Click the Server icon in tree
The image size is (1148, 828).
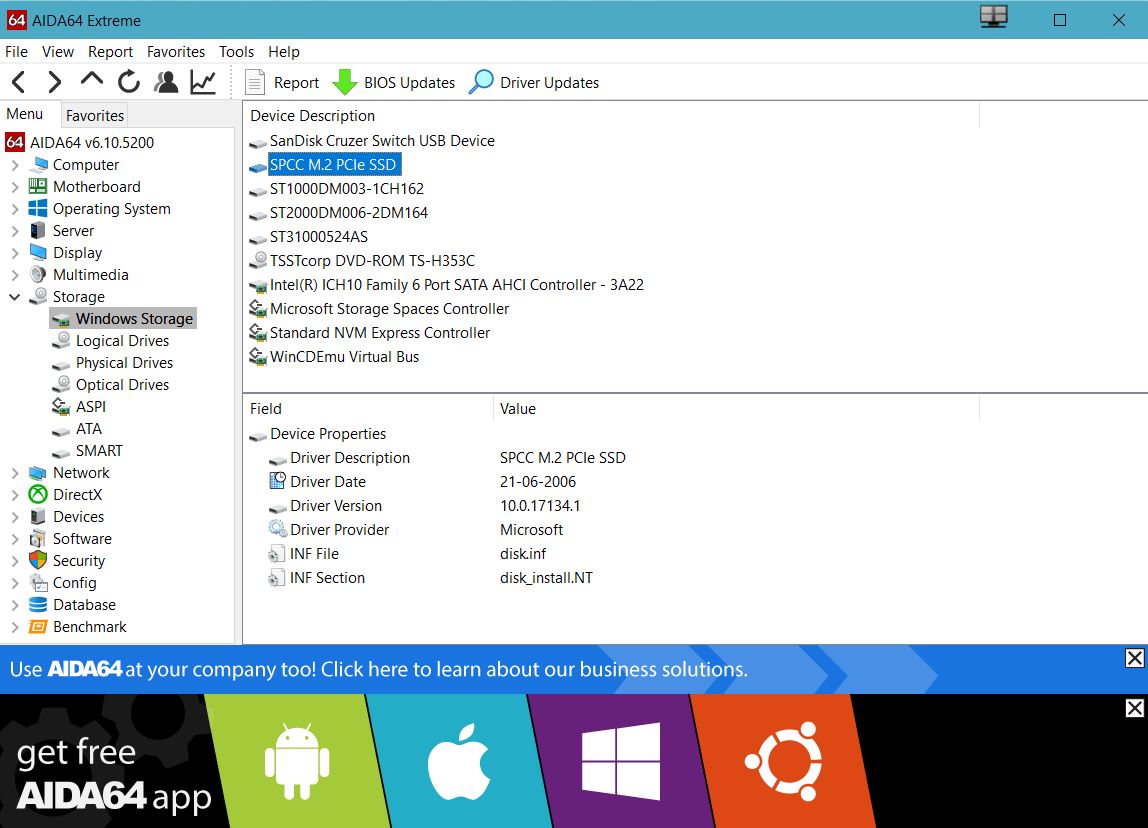tap(38, 231)
